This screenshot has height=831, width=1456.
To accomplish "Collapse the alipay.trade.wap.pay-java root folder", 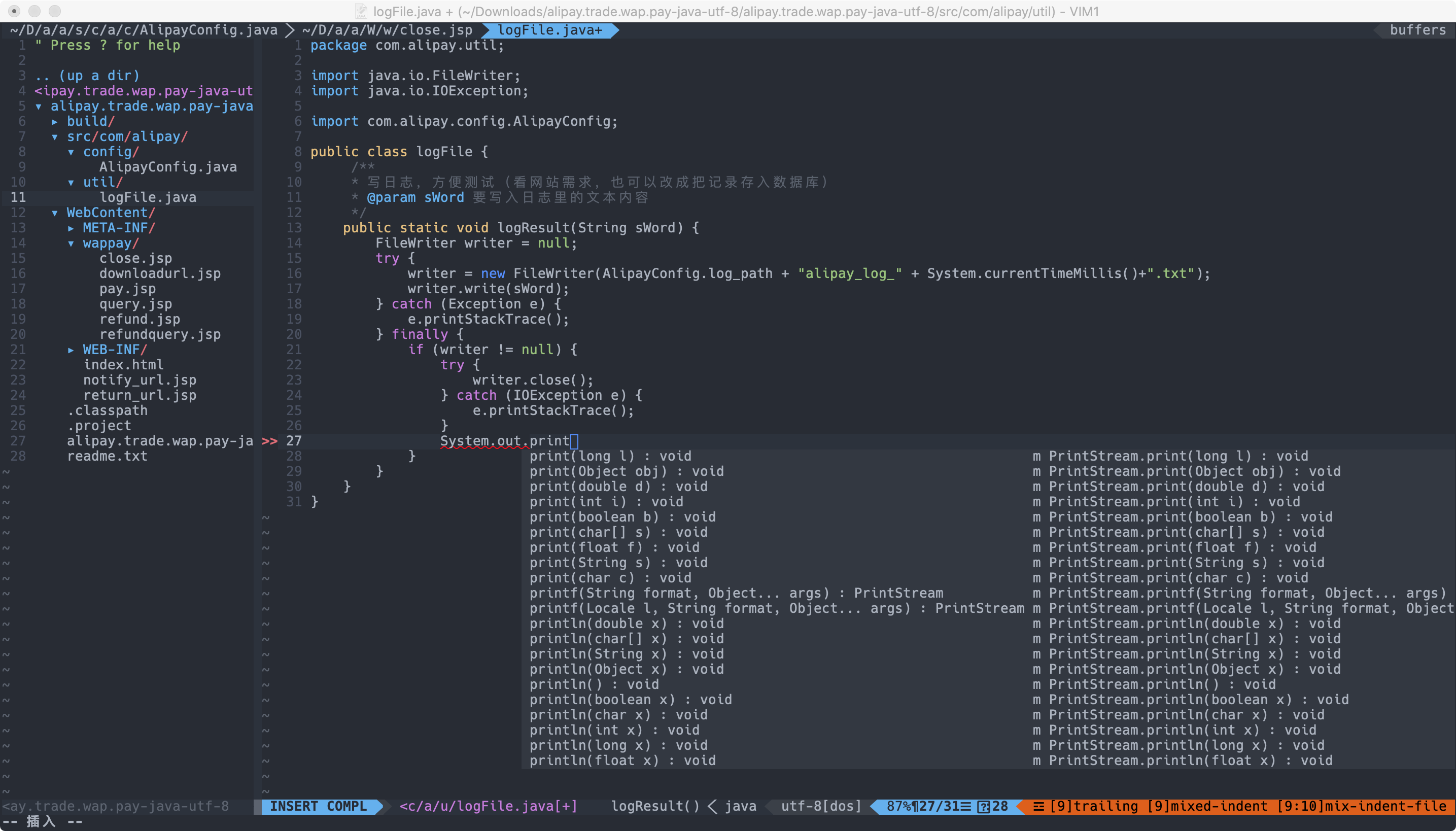I will [x=38, y=107].
